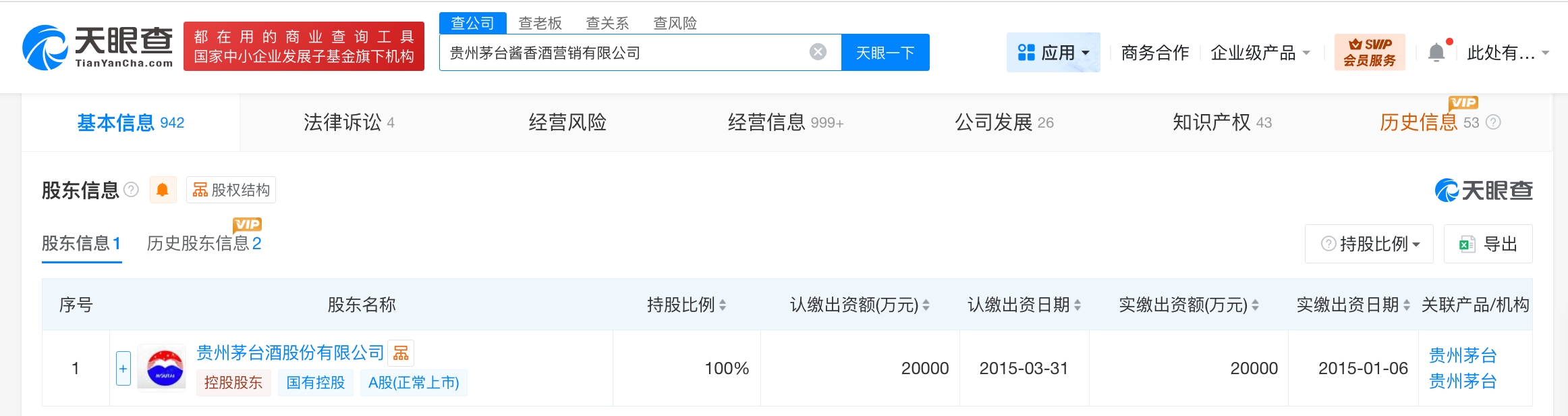Open equity structure icon next to 贵州茅台酒股份有限公司
The width and height of the screenshot is (1568, 416).
pyautogui.click(x=401, y=353)
